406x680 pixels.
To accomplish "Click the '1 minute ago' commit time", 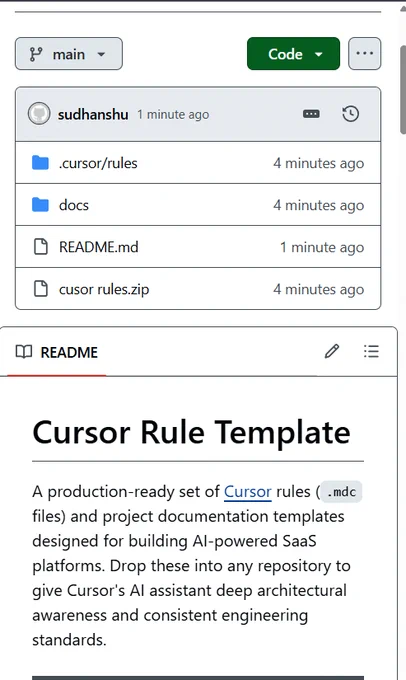I will point(173,114).
